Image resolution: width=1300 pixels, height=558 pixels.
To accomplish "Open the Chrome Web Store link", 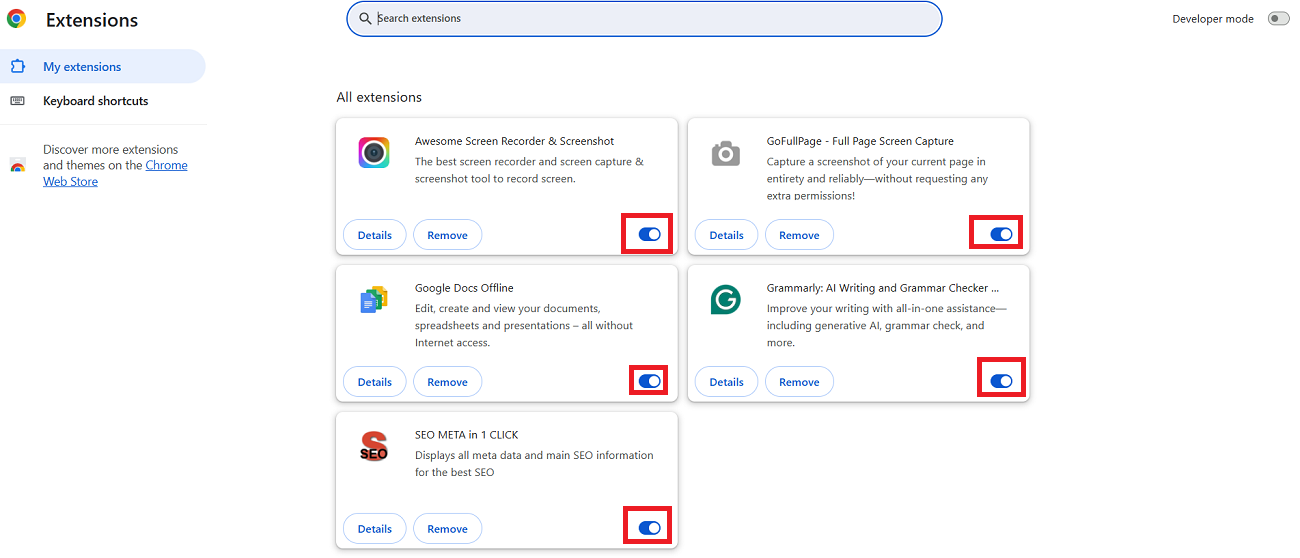I will [x=115, y=174].
